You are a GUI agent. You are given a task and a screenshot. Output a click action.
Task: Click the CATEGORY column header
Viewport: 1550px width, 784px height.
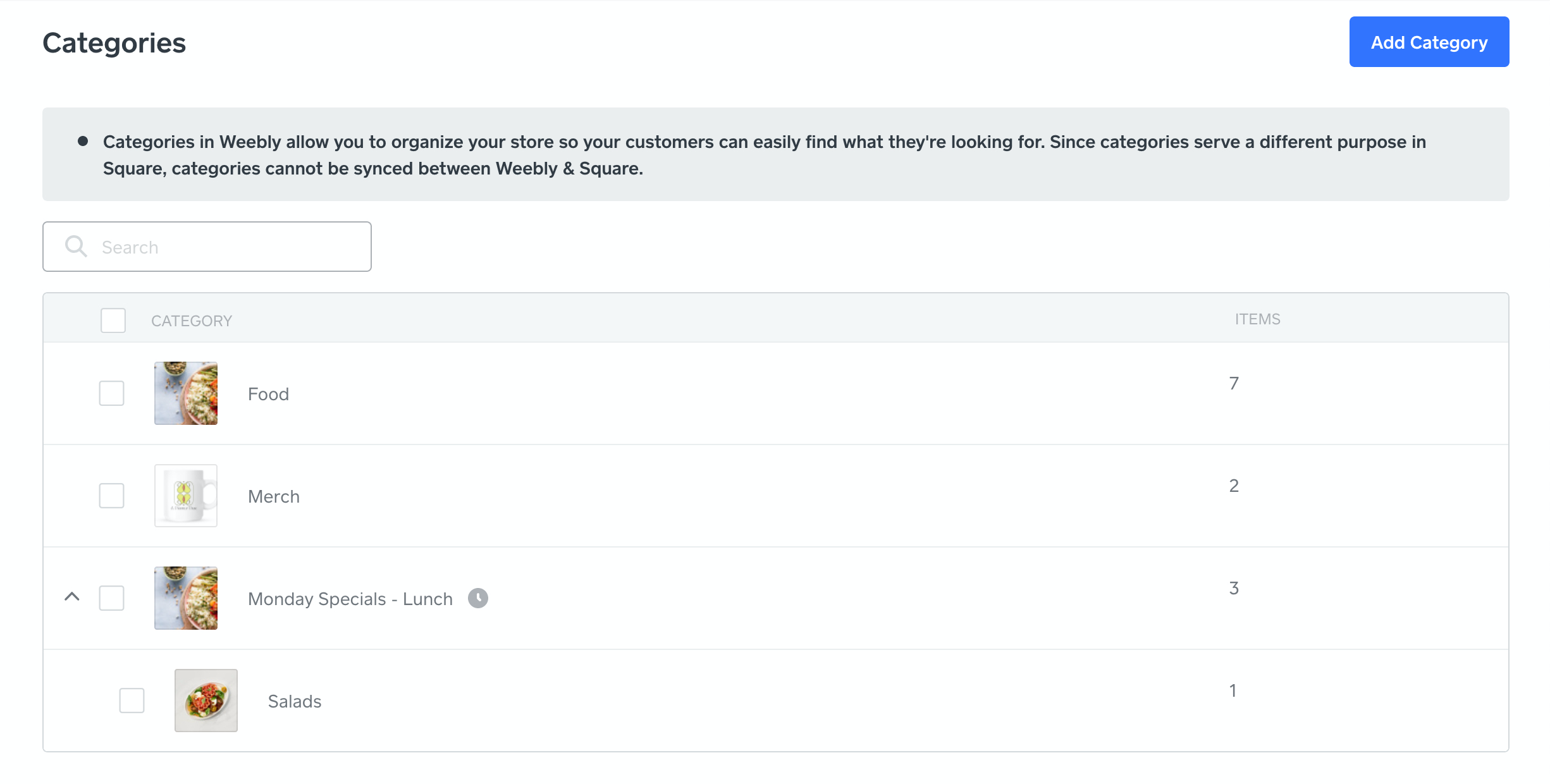pos(192,321)
